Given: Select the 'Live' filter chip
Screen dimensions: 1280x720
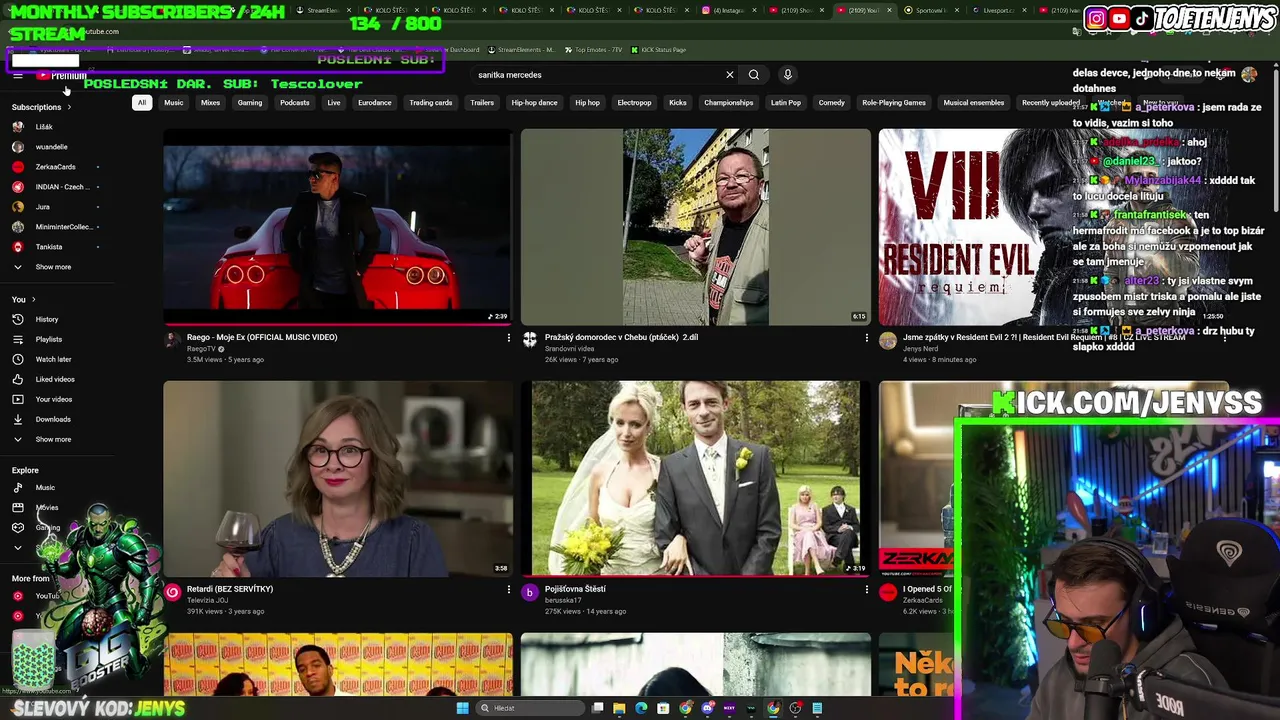Looking at the screenshot, I should click(x=334, y=103).
